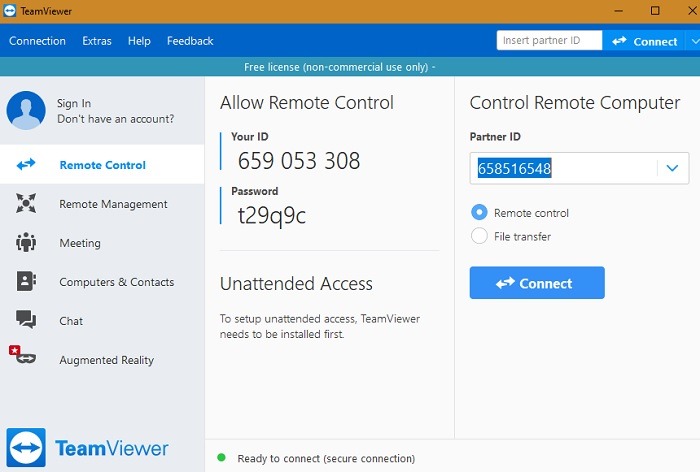Click the Remote Management expand-arrows icon
The width and height of the screenshot is (700, 472).
coord(26,203)
